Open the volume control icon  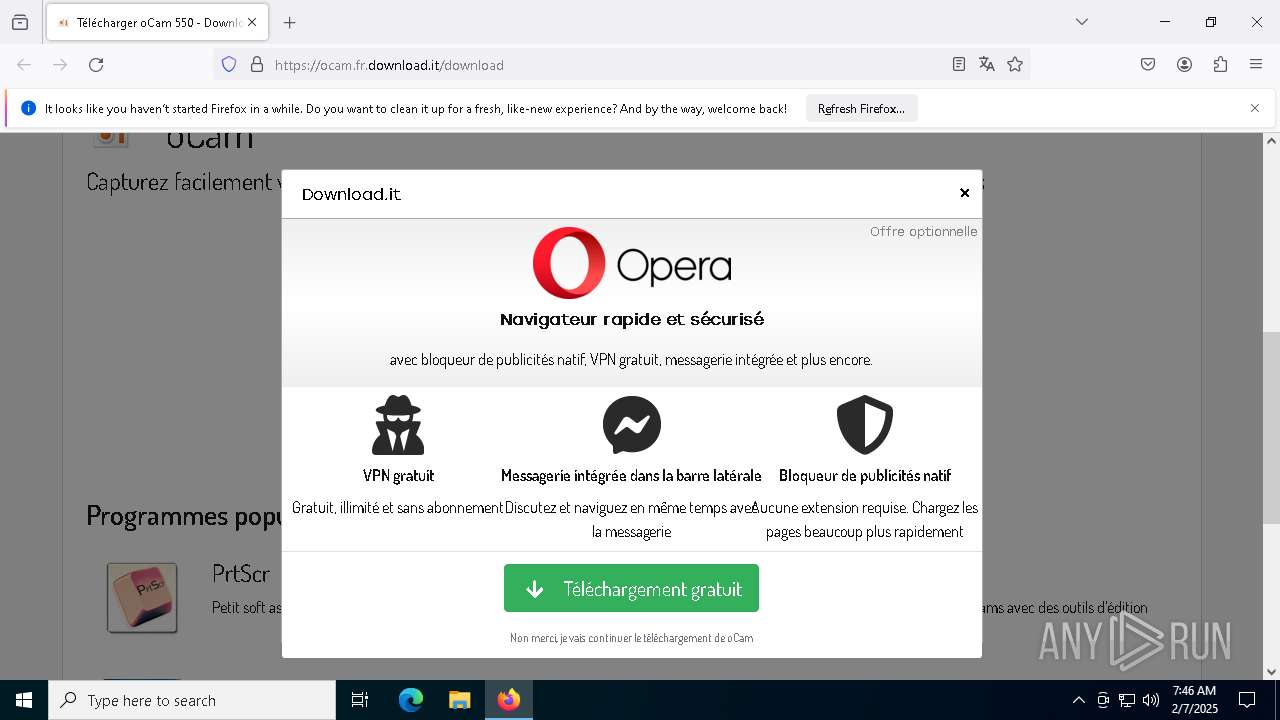tap(1151, 700)
